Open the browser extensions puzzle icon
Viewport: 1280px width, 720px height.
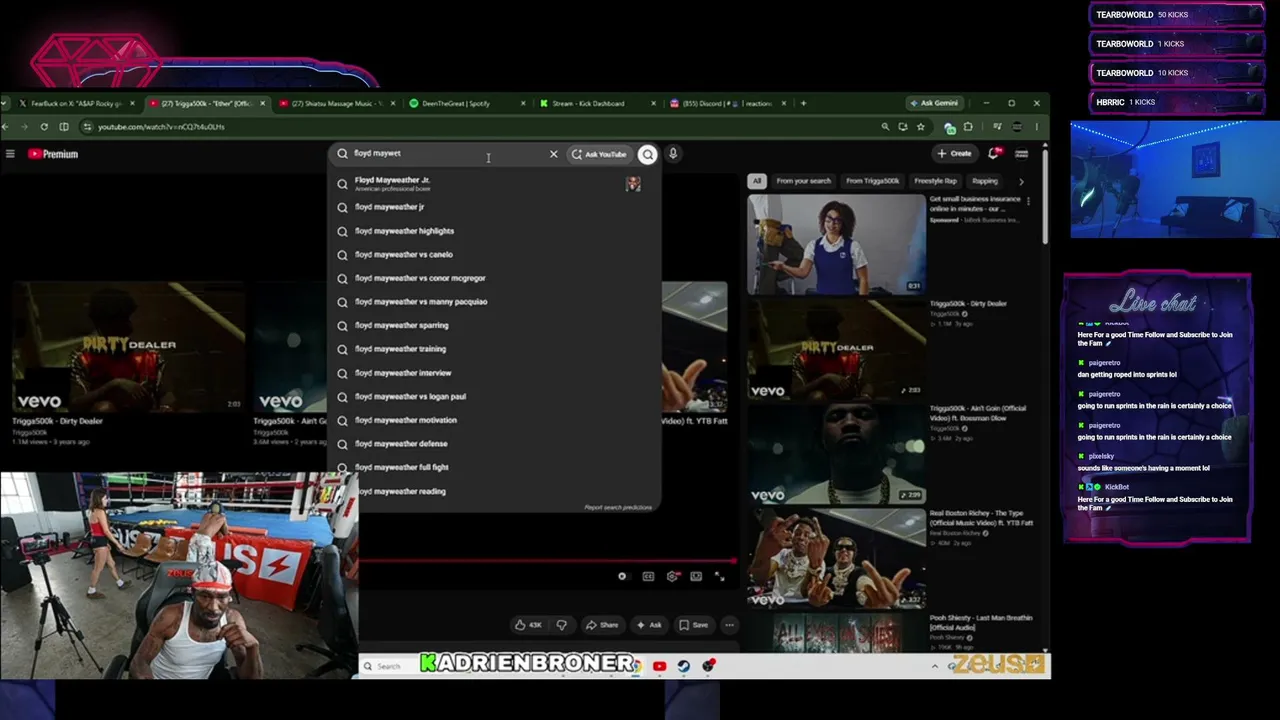coord(967,127)
